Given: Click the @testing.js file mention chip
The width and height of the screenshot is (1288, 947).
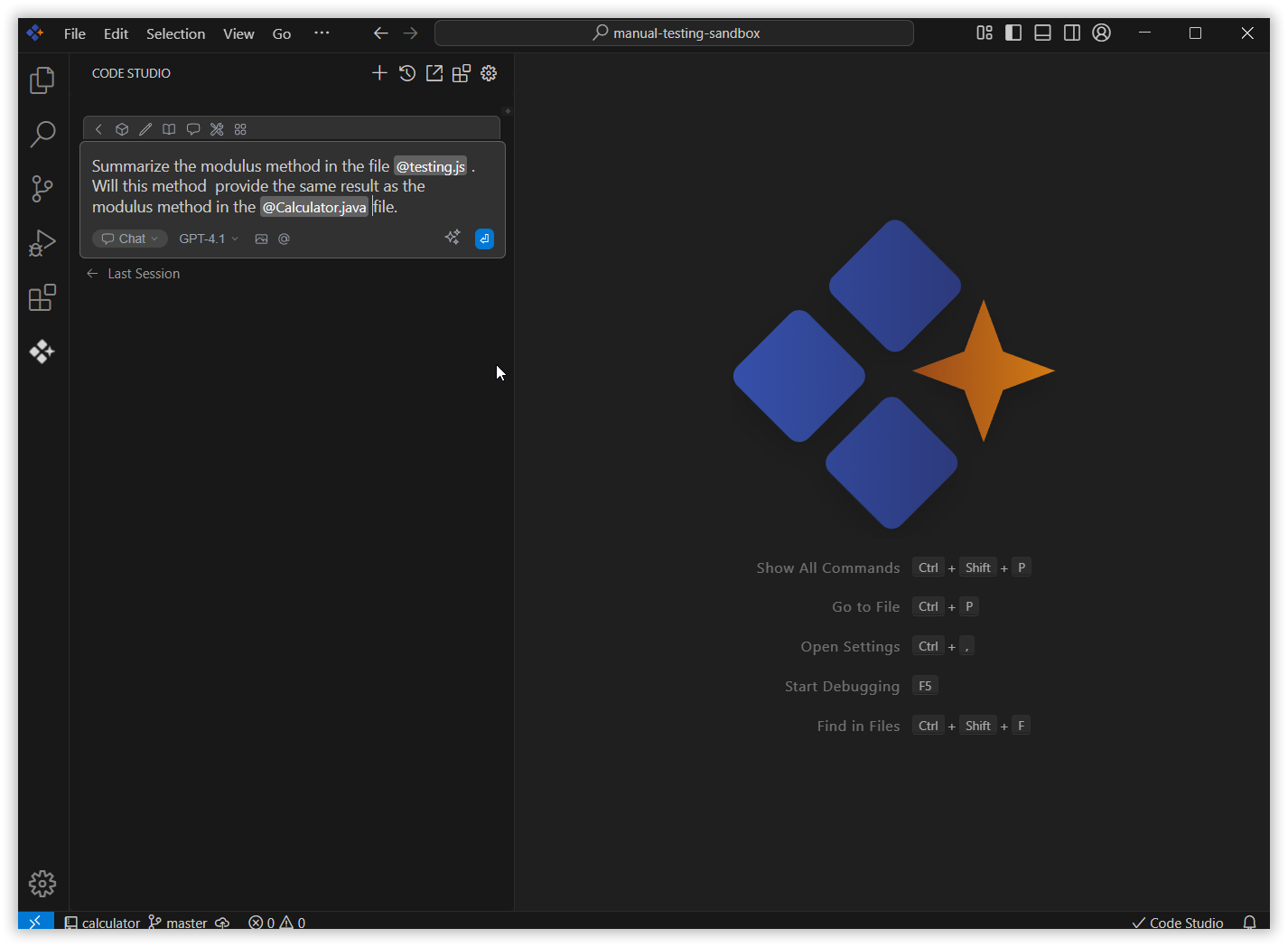Looking at the screenshot, I should click(x=431, y=166).
